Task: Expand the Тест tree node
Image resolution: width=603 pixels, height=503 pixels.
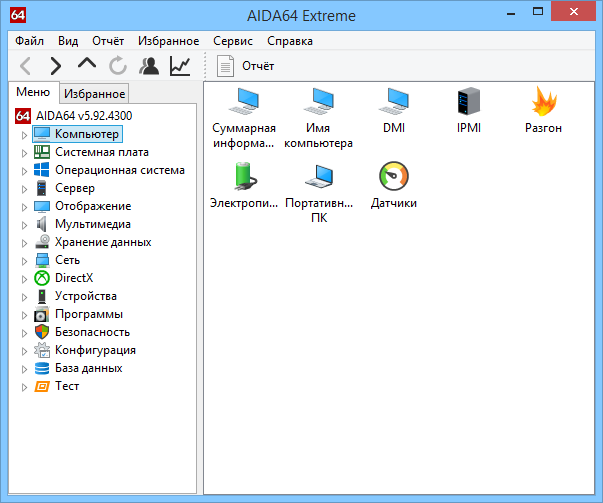Action: click(x=24, y=387)
